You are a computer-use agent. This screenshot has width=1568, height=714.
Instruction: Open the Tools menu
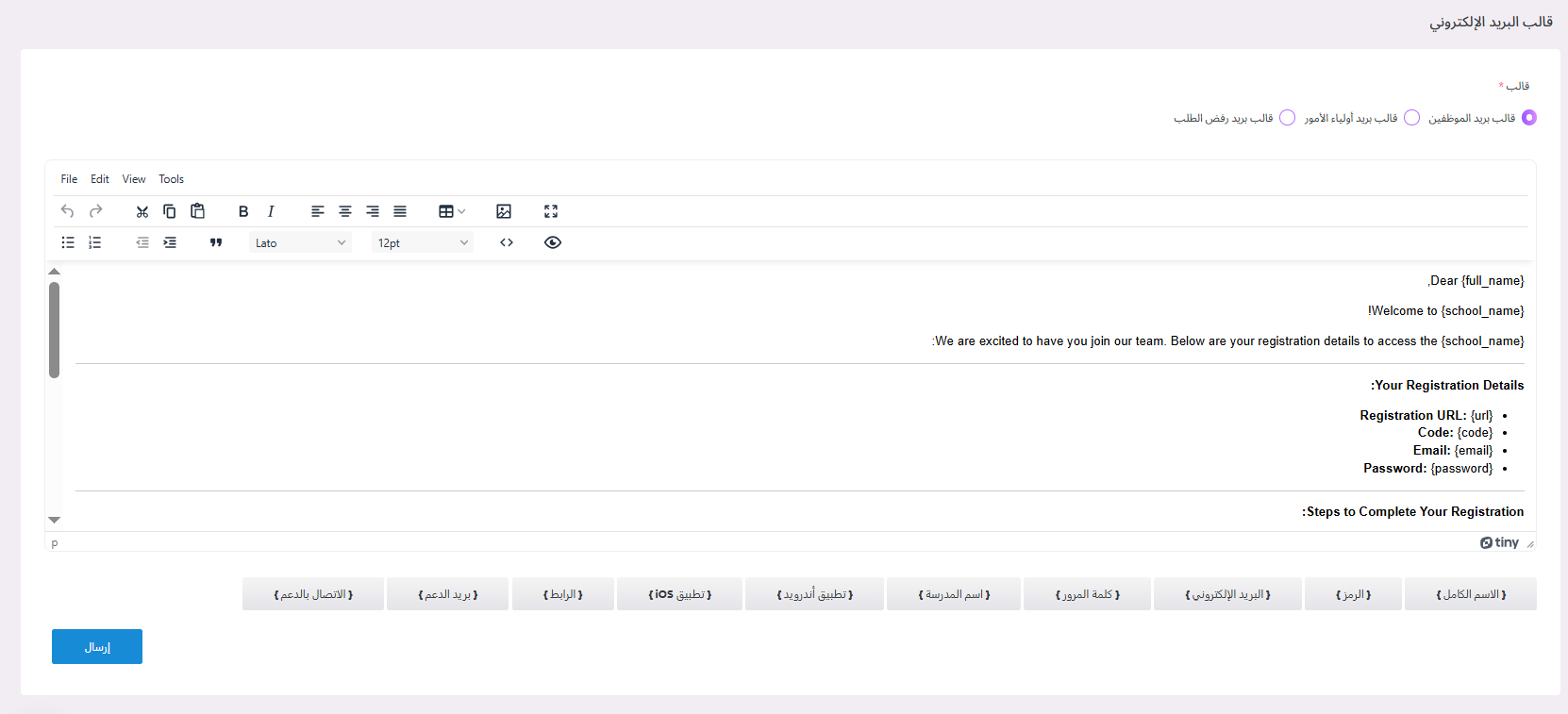171,179
